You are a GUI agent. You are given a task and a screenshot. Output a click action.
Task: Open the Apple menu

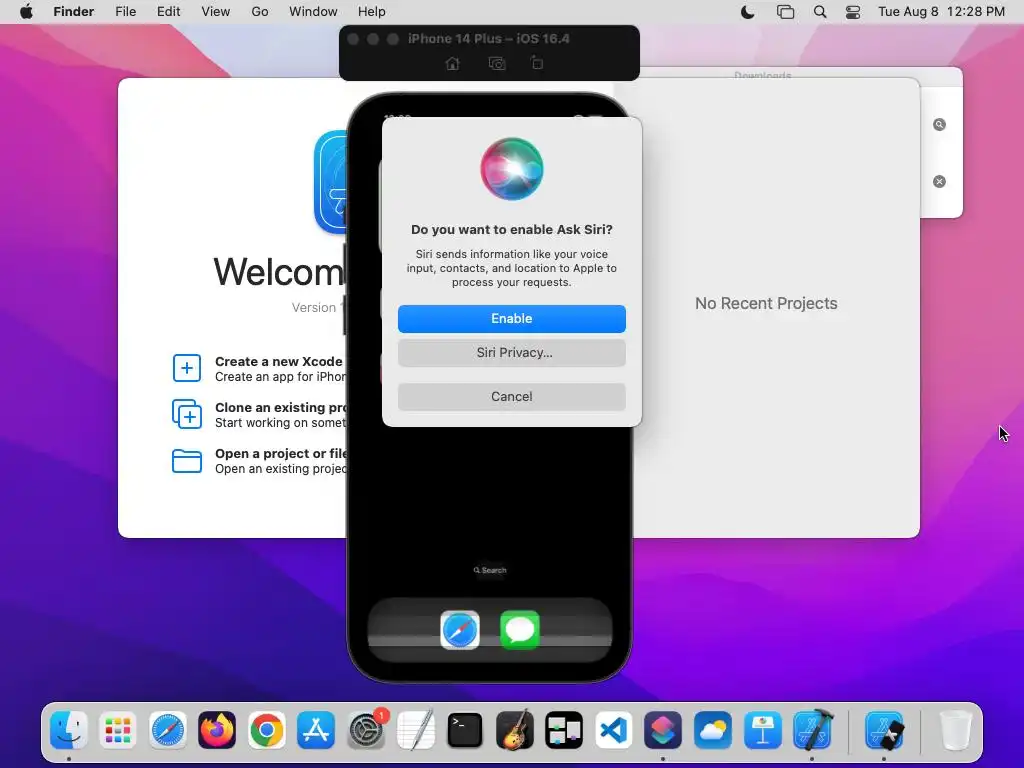[26, 12]
